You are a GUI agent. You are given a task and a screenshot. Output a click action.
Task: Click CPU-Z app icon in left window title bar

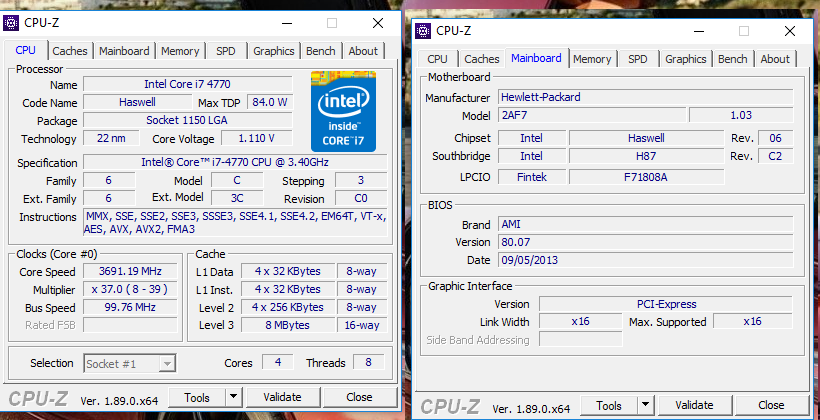click(x=12, y=23)
